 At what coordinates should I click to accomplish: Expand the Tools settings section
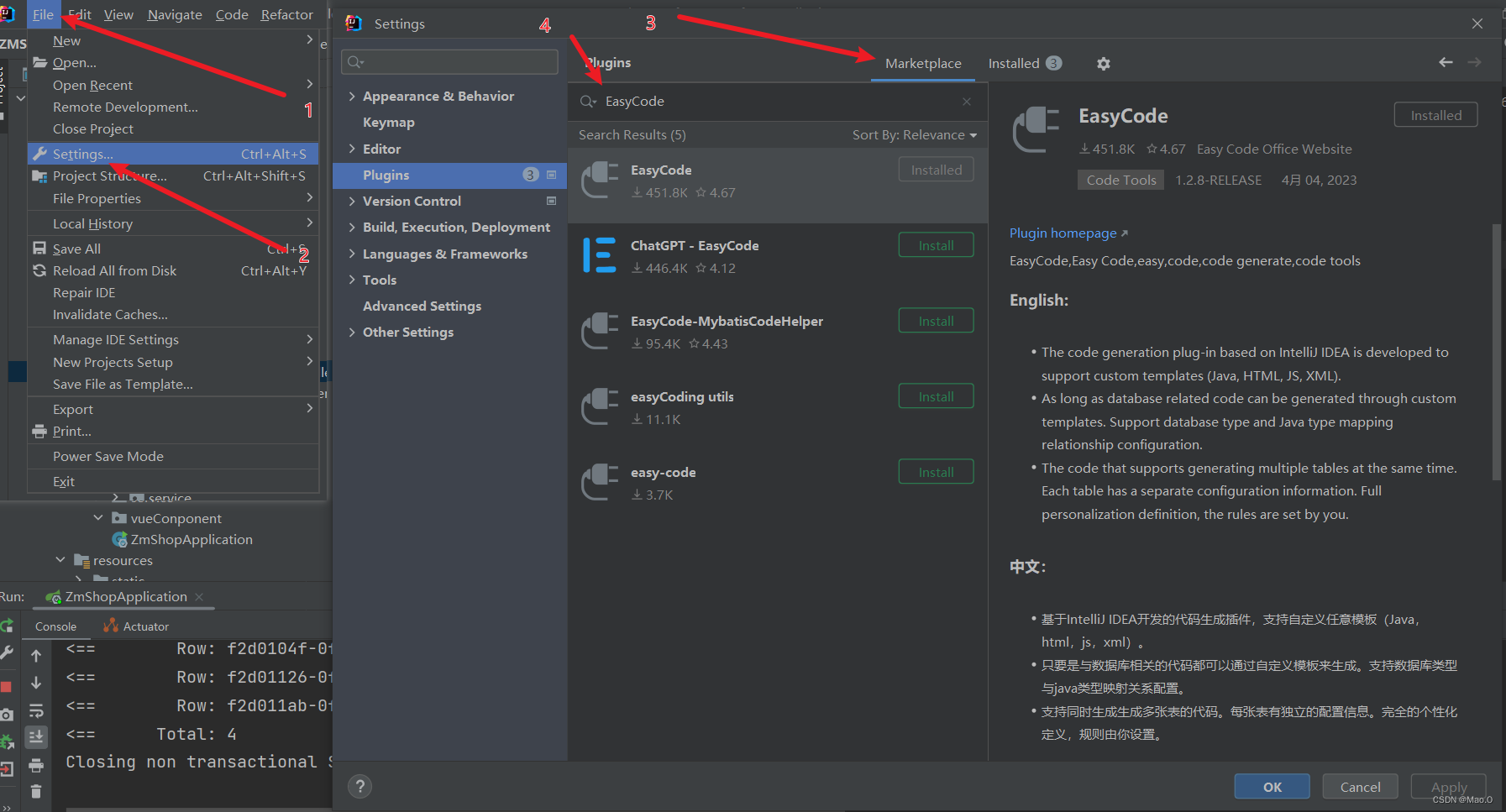coord(352,280)
